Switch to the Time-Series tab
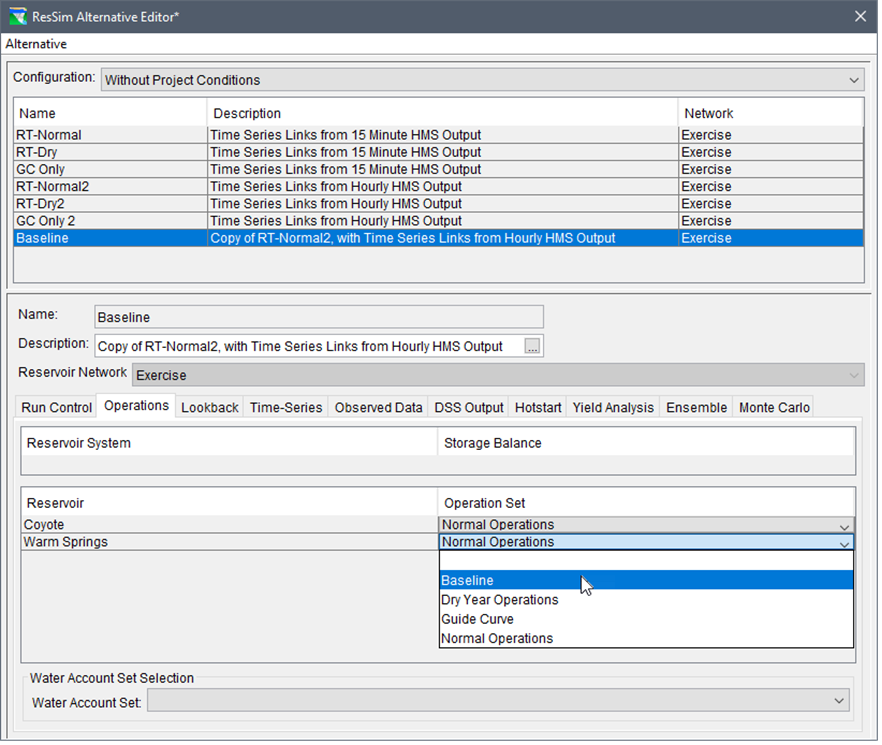The height and width of the screenshot is (745, 882). [287, 409]
